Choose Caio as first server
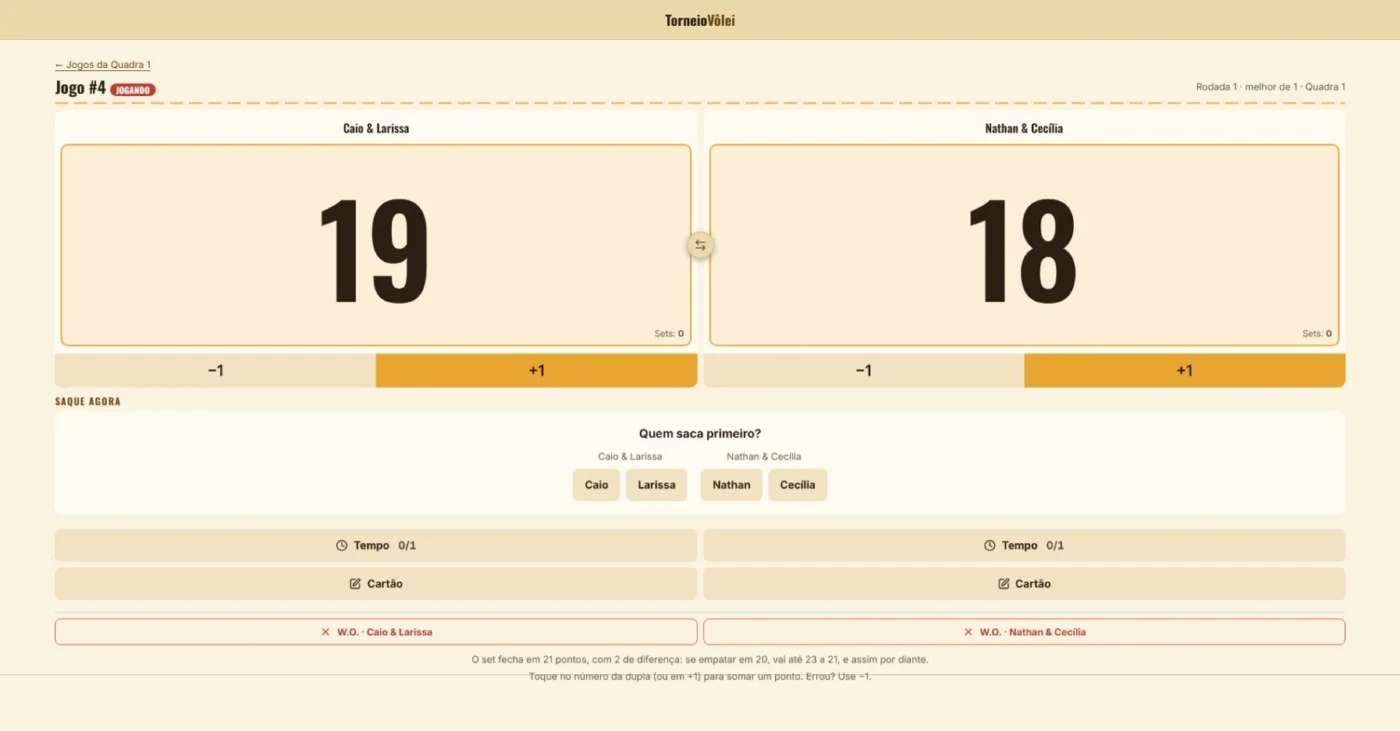The image size is (1400, 731). point(596,485)
